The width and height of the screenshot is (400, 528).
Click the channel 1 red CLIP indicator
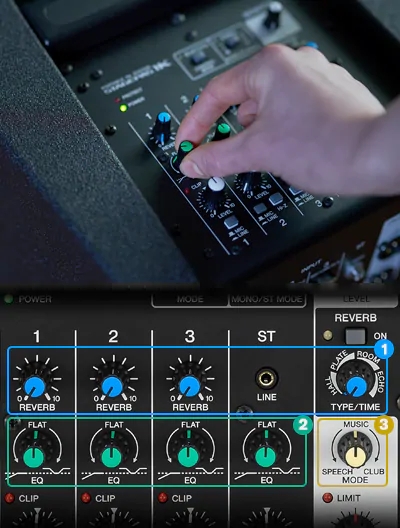coord(9,498)
